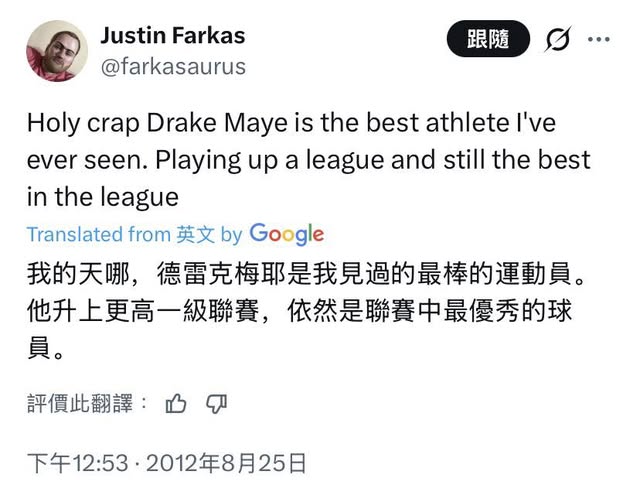The height and width of the screenshot is (502, 640).
Task: Open the 下午12:53 timestamp
Action: point(78,463)
